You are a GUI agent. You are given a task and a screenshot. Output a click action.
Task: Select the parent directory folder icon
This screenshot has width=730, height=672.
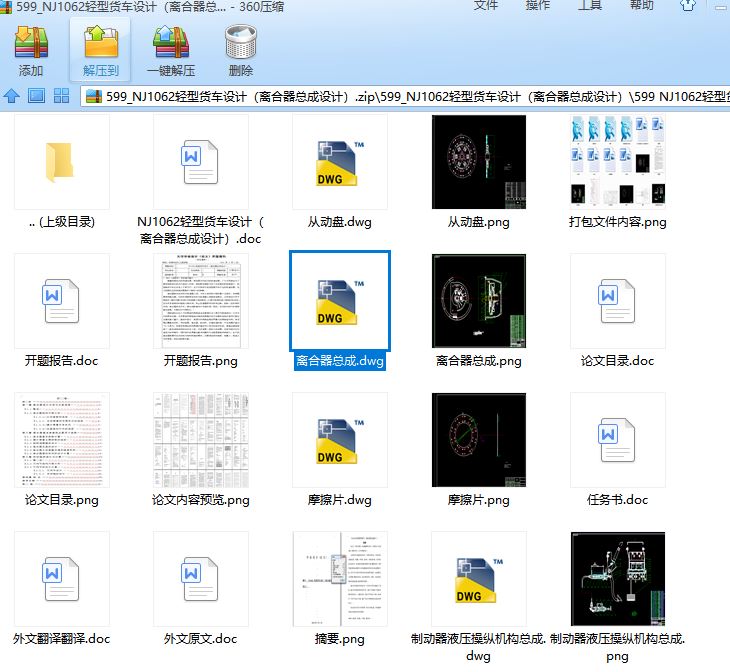61,162
